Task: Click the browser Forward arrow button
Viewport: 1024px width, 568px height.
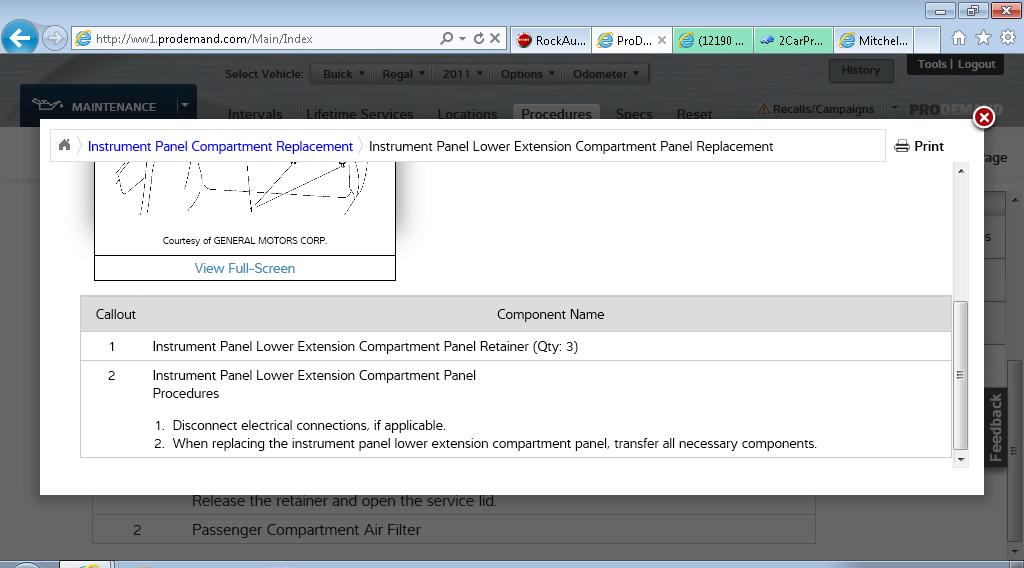Action: pyautogui.click(x=55, y=39)
